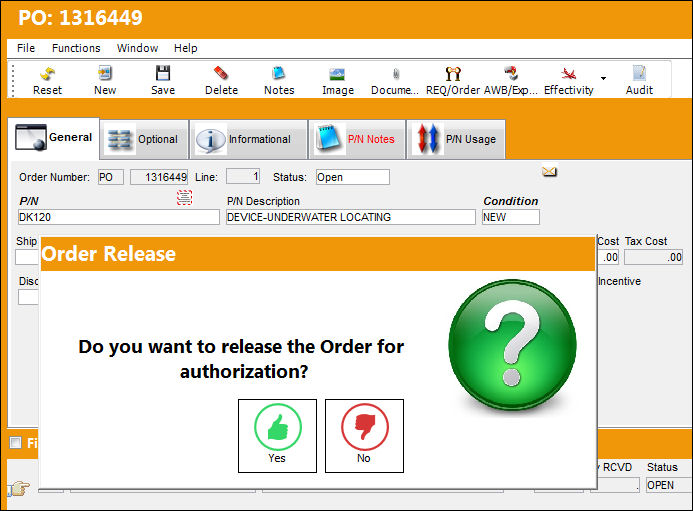Click the red P/N selection list icon
Image resolution: width=693 pixels, height=511 pixels.
click(184, 197)
